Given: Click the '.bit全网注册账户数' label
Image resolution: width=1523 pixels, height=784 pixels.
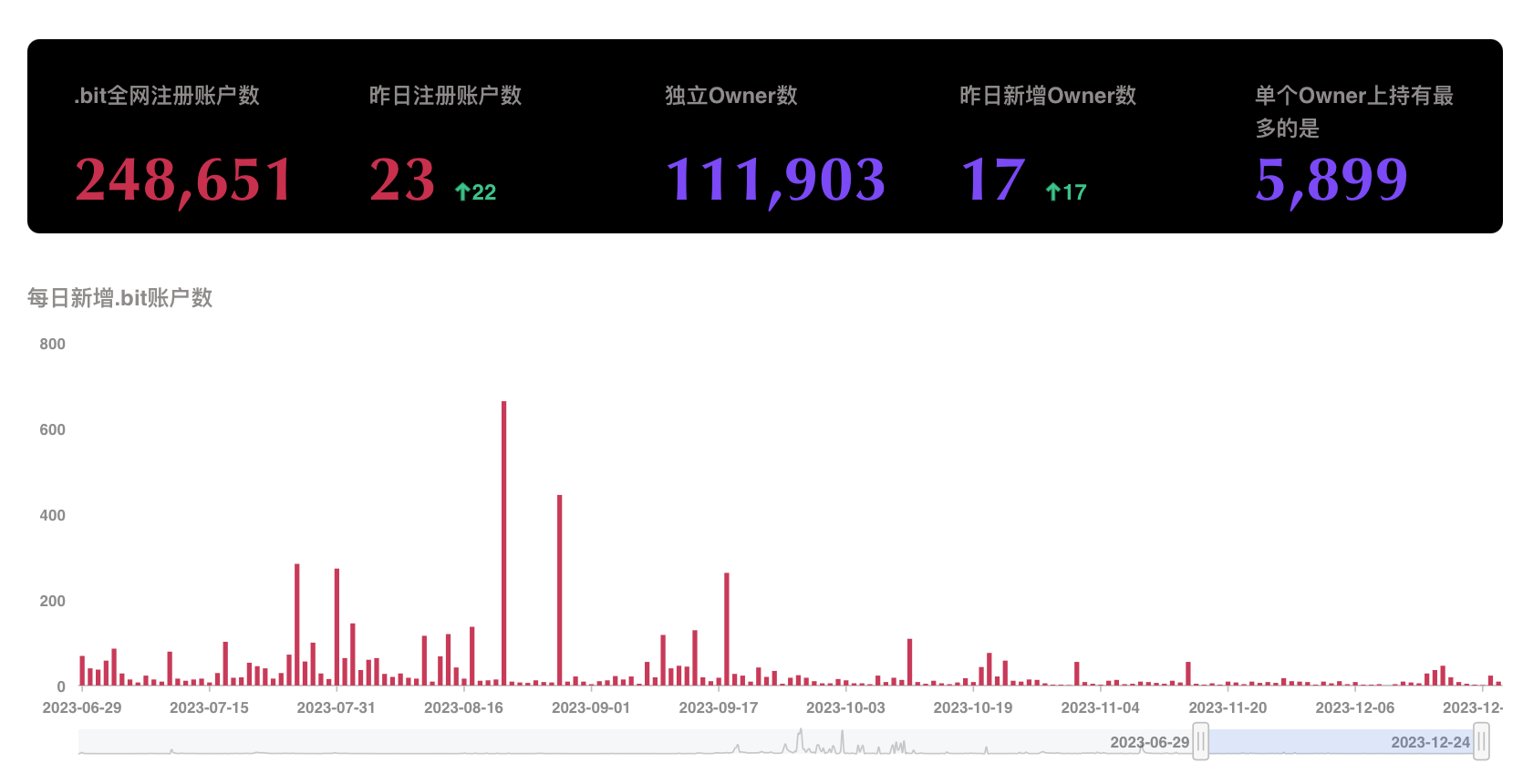Looking at the screenshot, I should tap(167, 96).
